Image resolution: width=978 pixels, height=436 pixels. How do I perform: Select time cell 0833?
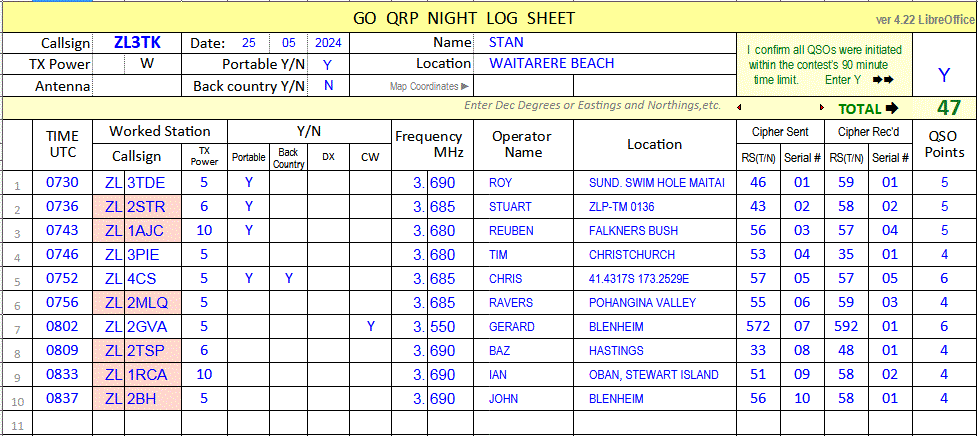[x=62, y=374]
